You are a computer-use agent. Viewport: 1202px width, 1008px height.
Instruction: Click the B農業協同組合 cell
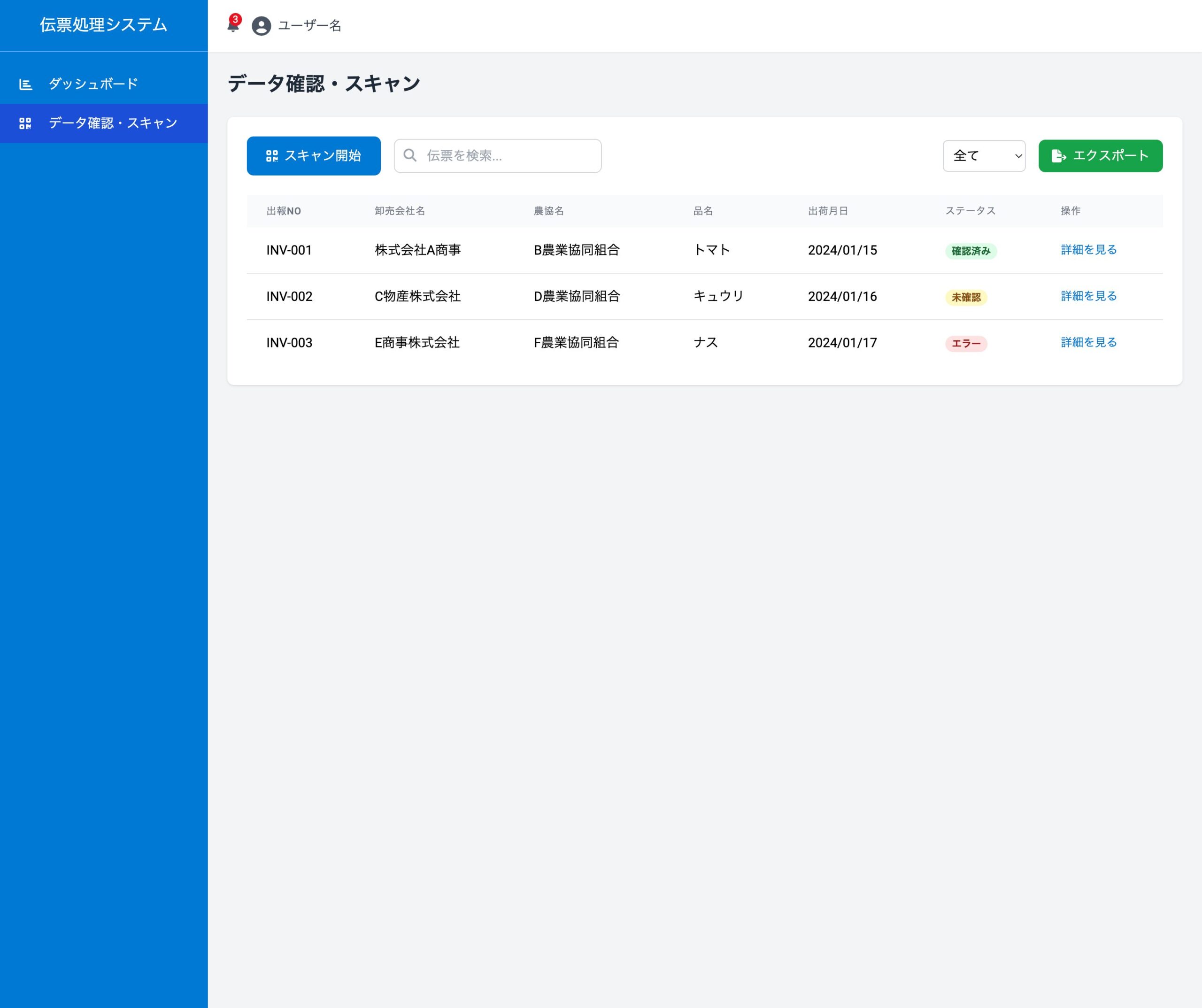(577, 250)
